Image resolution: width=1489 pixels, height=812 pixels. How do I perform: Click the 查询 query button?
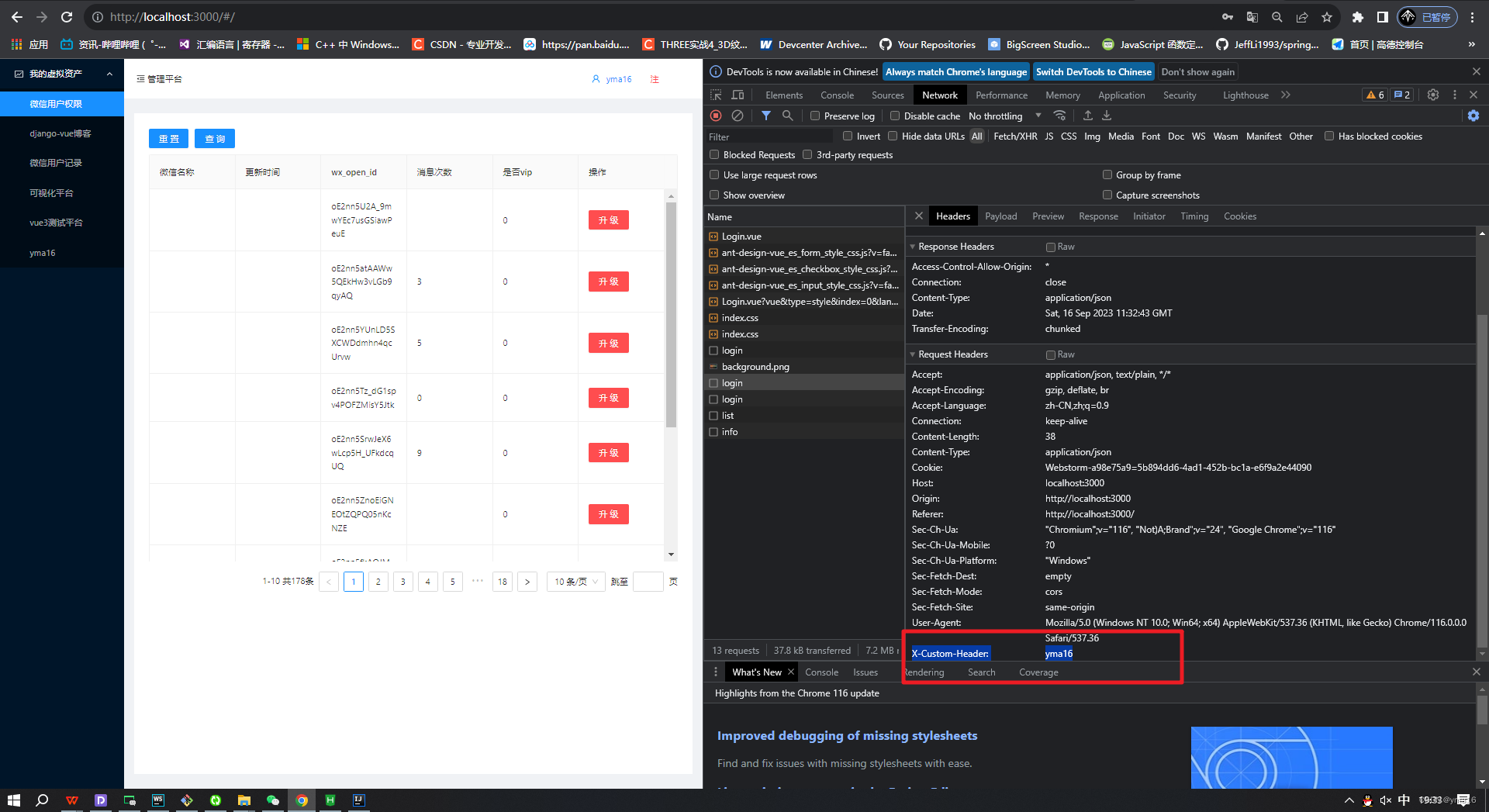coord(215,138)
